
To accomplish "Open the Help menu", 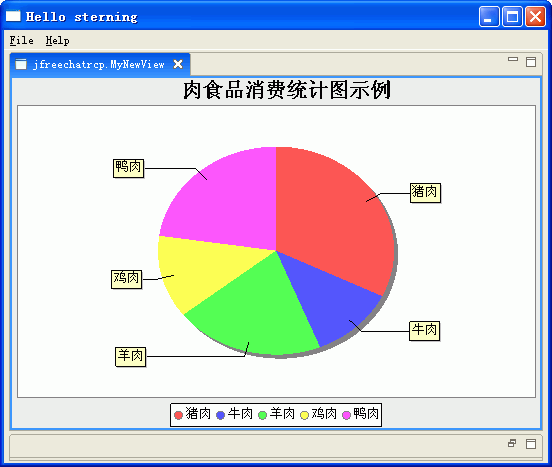I will (x=57, y=41).
